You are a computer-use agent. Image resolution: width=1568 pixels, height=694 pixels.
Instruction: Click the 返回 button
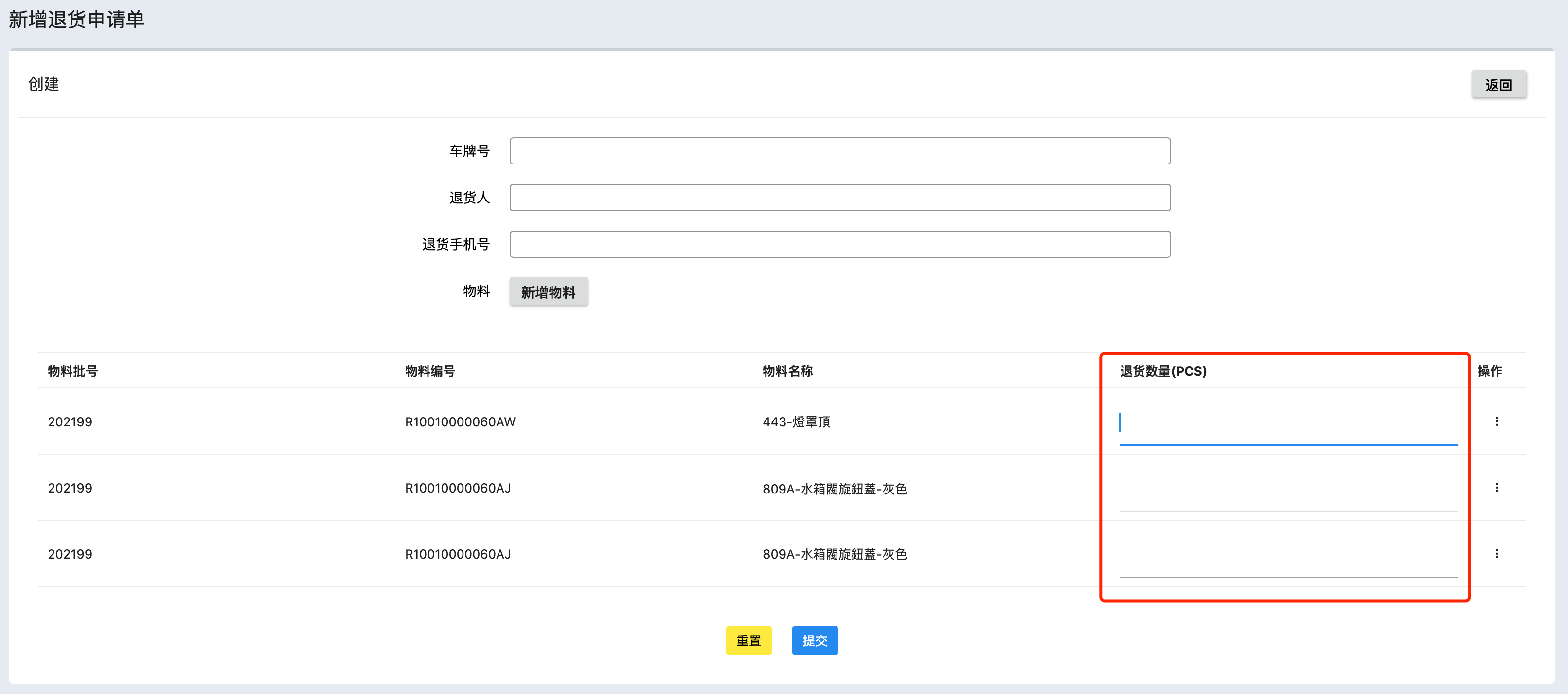pyautogui.click(x=1498, y=85)
